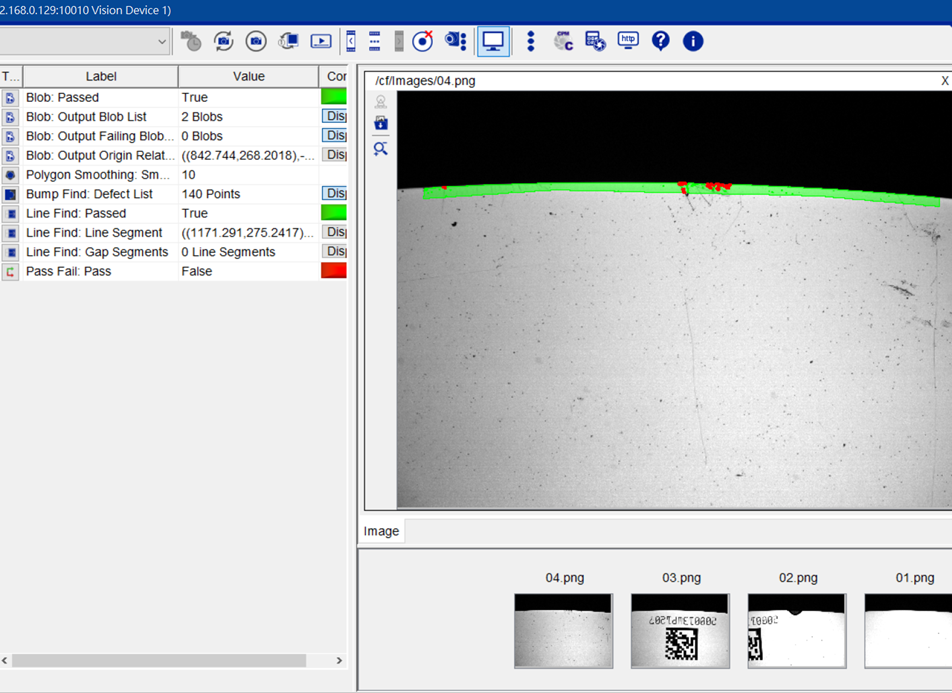Open the dropdown at top-left of toolbar
Viewport: 952px width, 693px height.
point(162,42)
